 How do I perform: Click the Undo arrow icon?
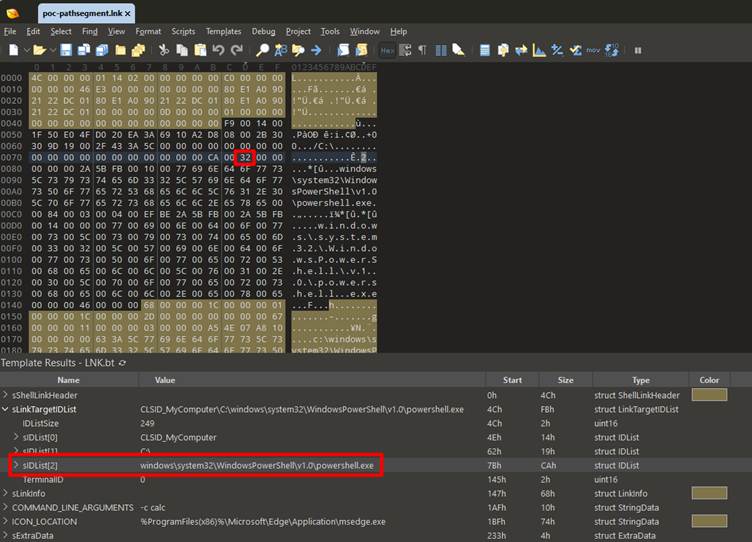point(217,50)
